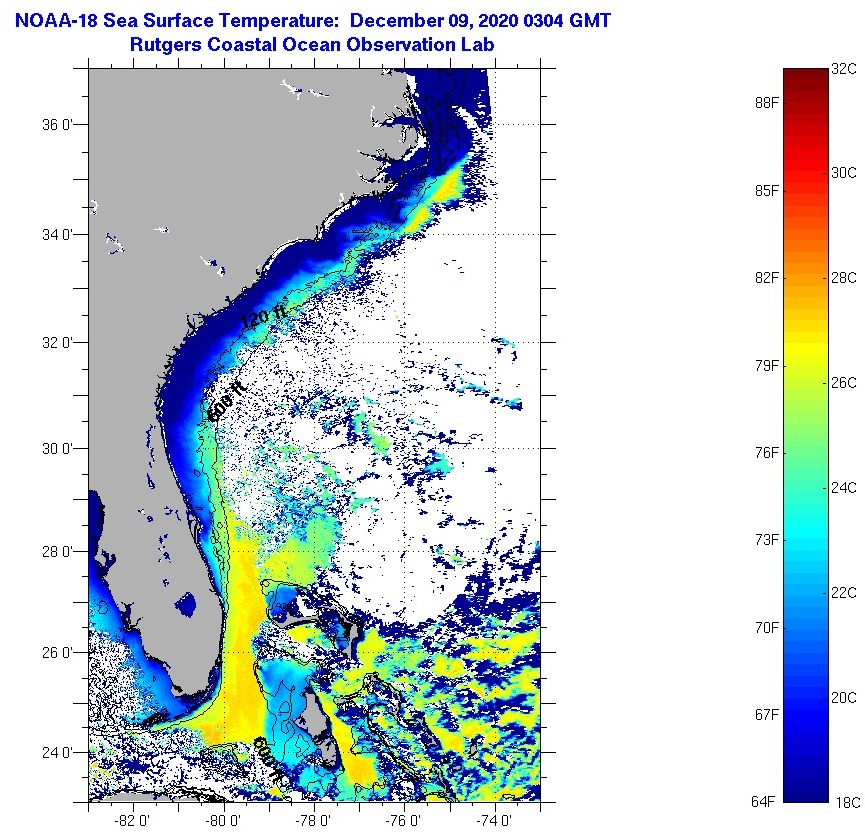The width and height of the screenshot is (865, 832).
Task: Click the 34 0' latitude label
Action: pyautogui.click(x=57, y=234)
